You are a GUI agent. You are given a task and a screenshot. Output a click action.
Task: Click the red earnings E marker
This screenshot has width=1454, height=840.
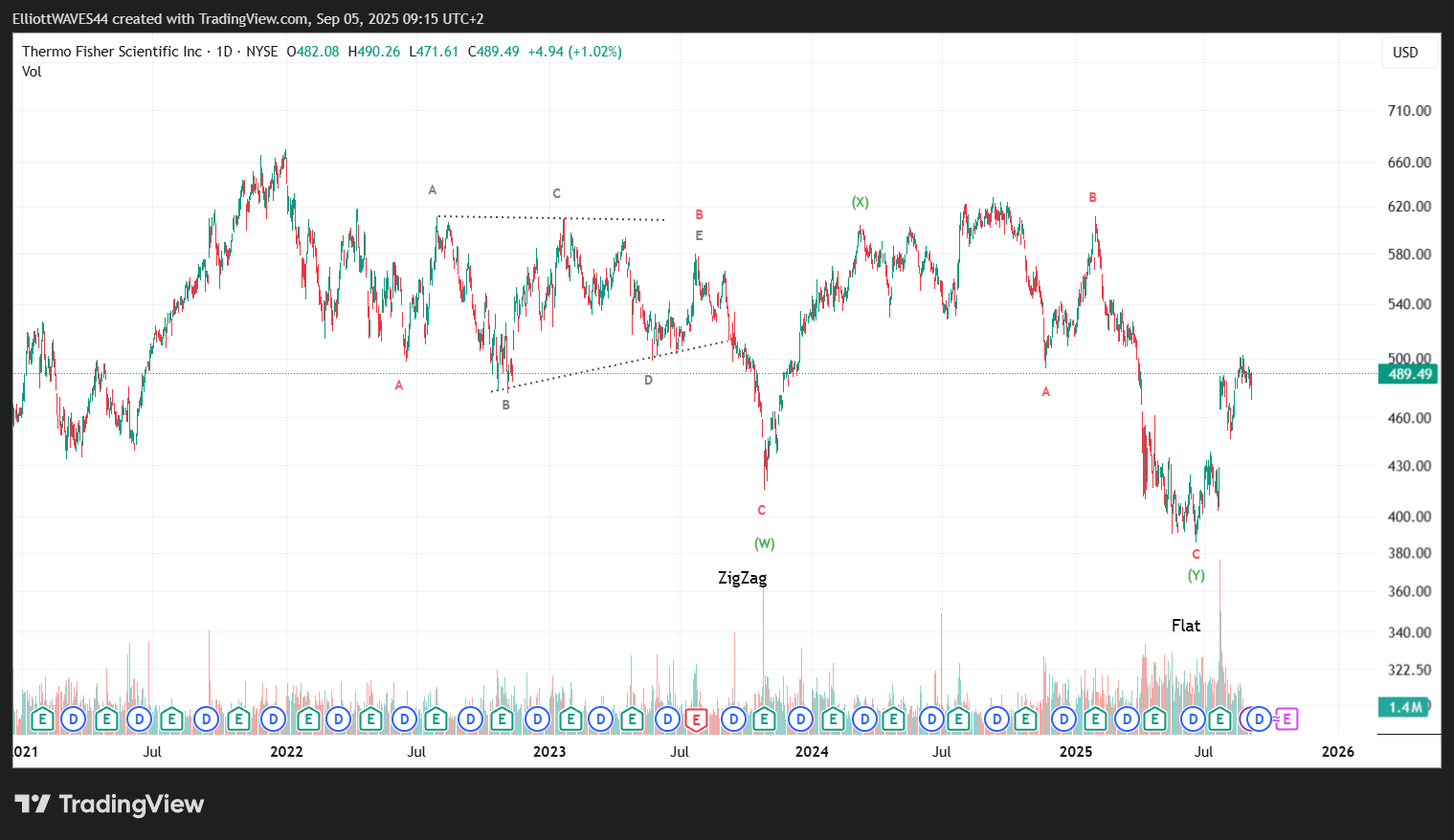point(697,719)
